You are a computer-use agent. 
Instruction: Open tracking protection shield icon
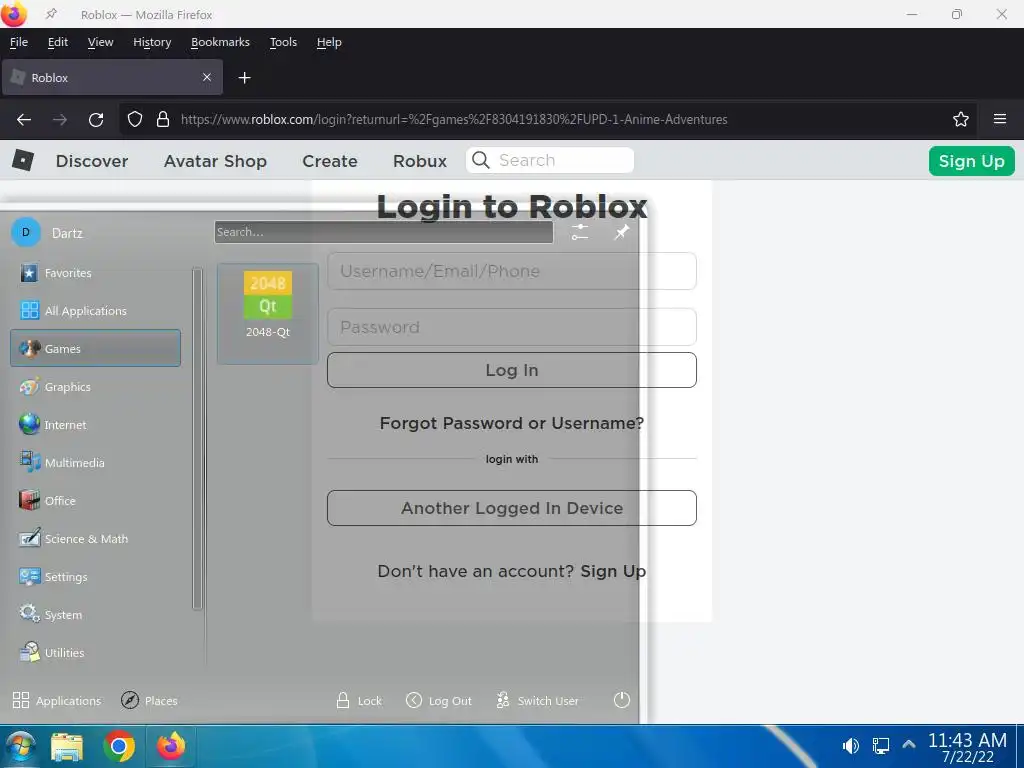click(x=135, y=120)
